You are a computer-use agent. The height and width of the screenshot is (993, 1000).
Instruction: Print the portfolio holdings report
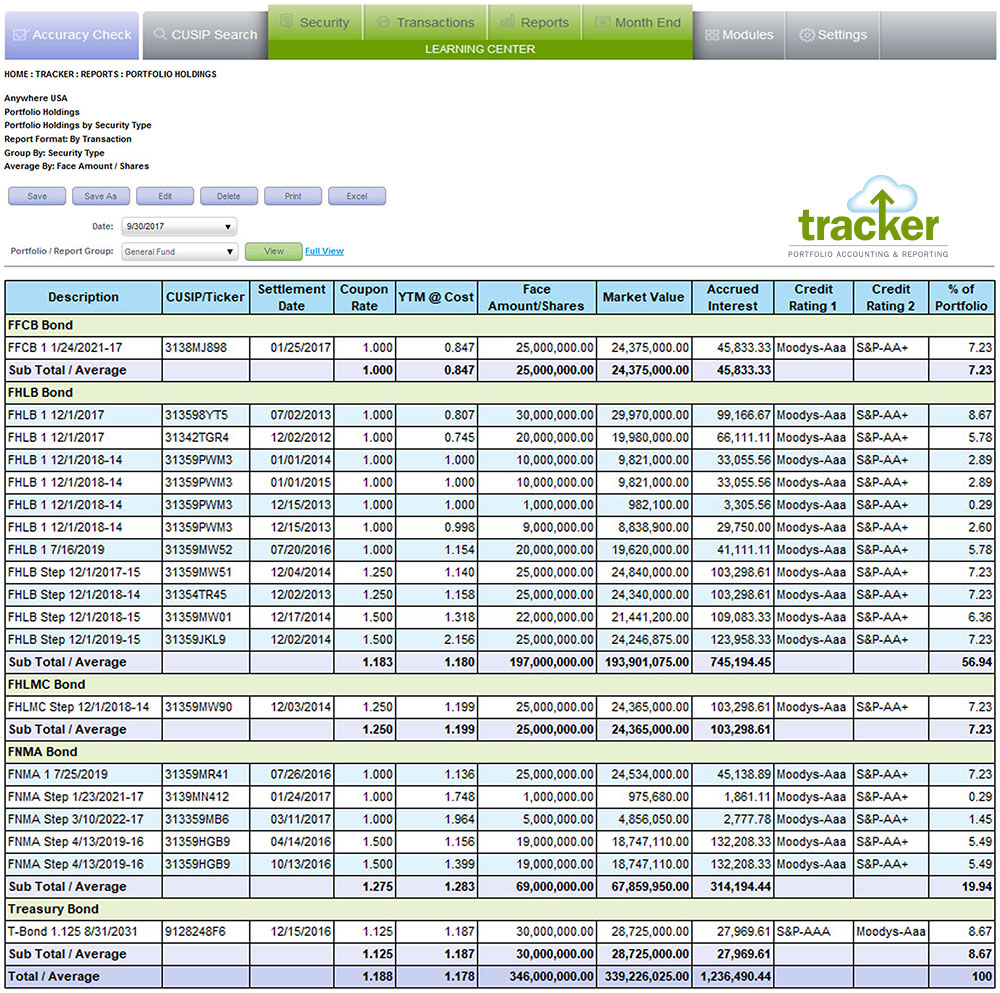pos(293,196)
